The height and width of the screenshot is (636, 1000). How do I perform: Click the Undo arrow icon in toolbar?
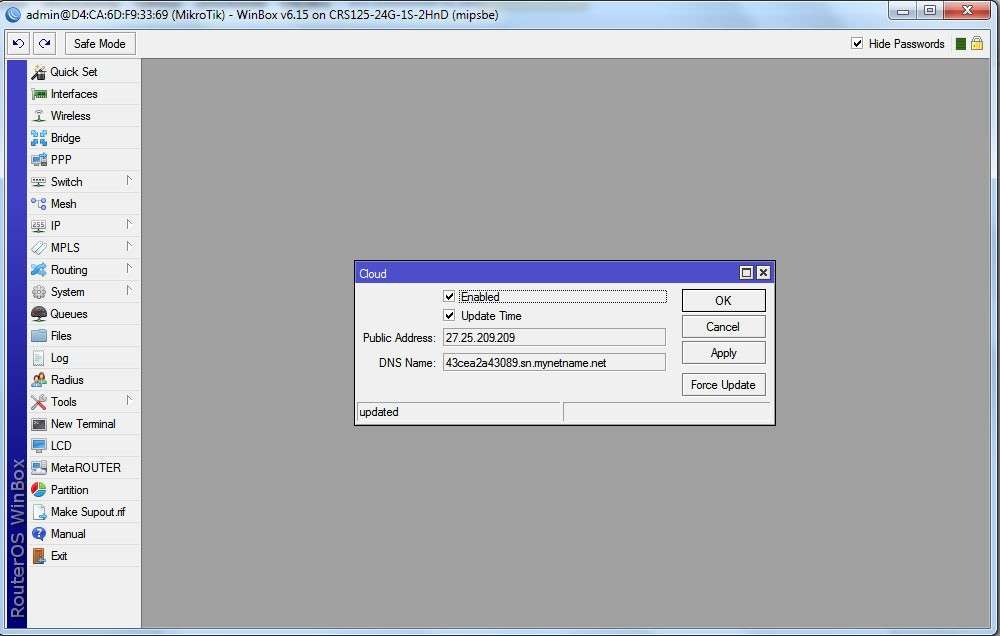tap(18, 43)
